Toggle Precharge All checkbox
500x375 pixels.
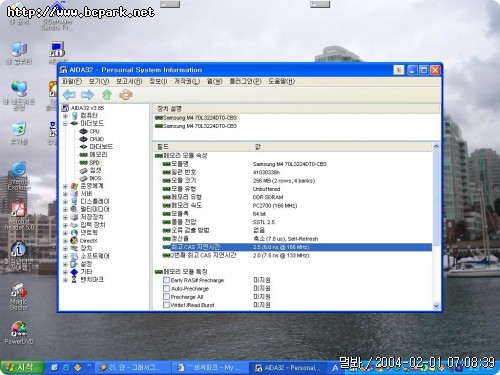point(166,297)
